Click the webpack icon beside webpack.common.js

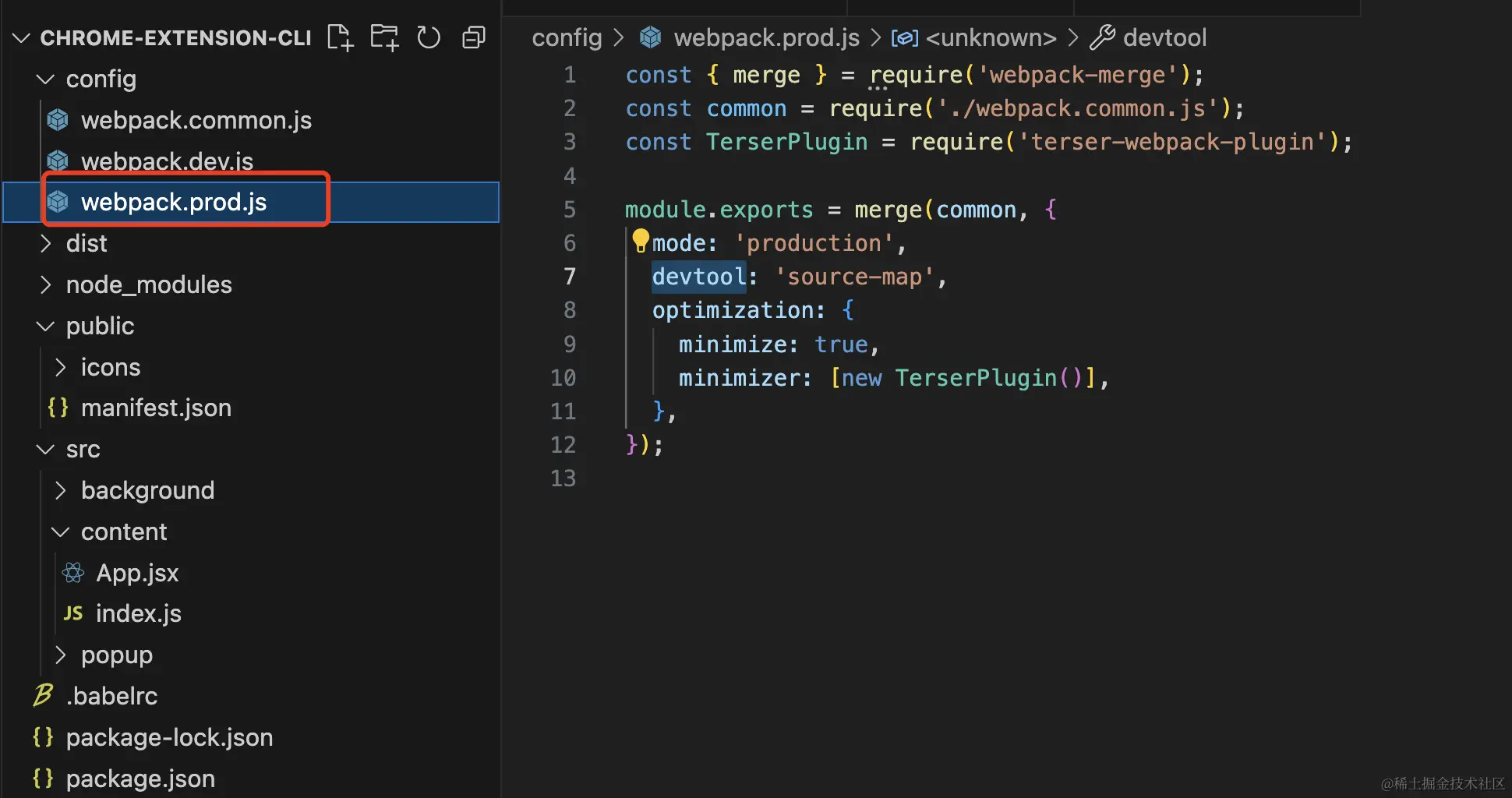coord(58,120)
